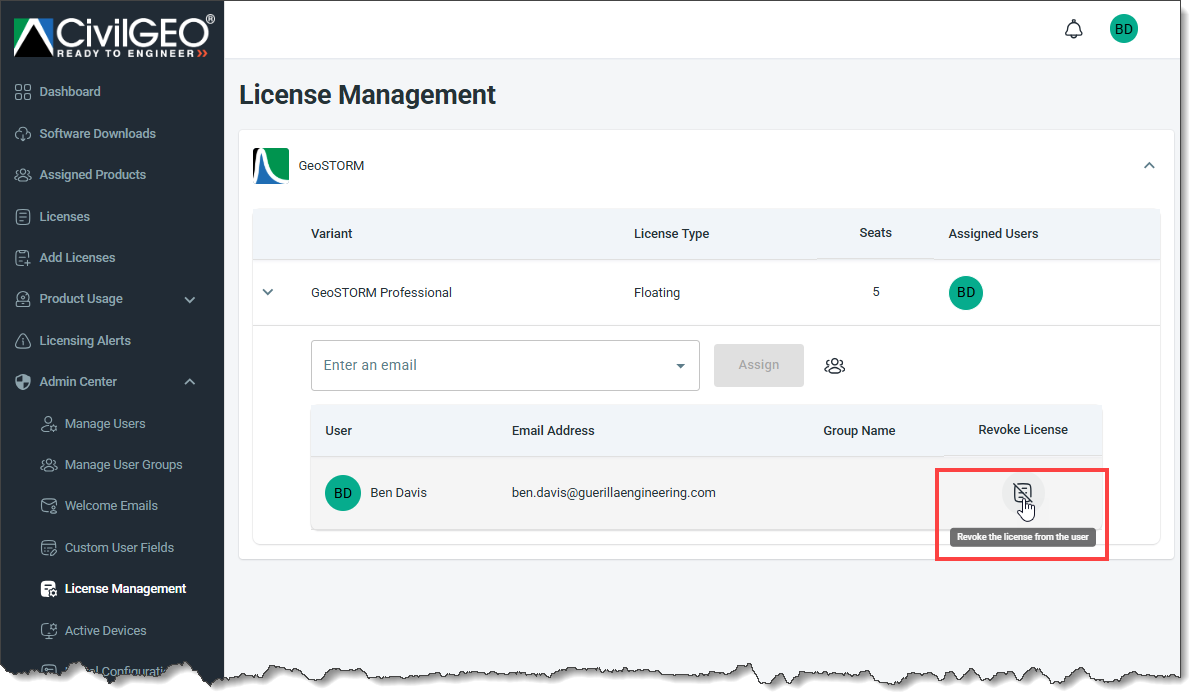Viewport: 1196px width, 693px height.
Task: Click the BD user avatar in the top bar
Action: coord(1123,28)
